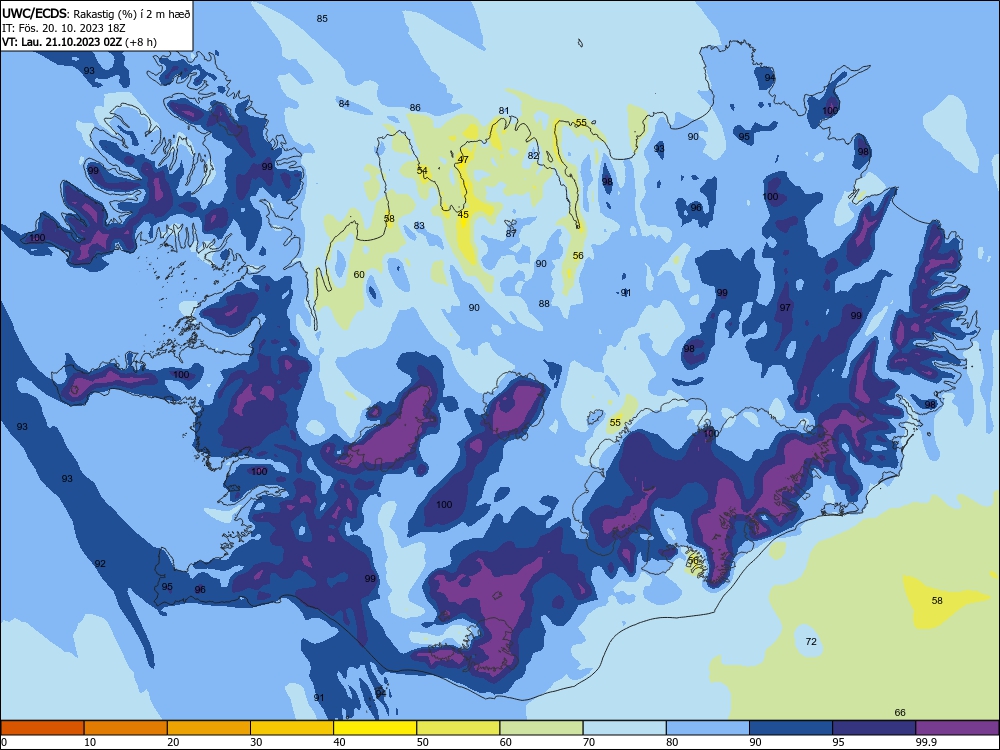The height and width of the screenshot is (750, 1000).
Task: Click the humidity value 94 on the map
Action: 770,78
